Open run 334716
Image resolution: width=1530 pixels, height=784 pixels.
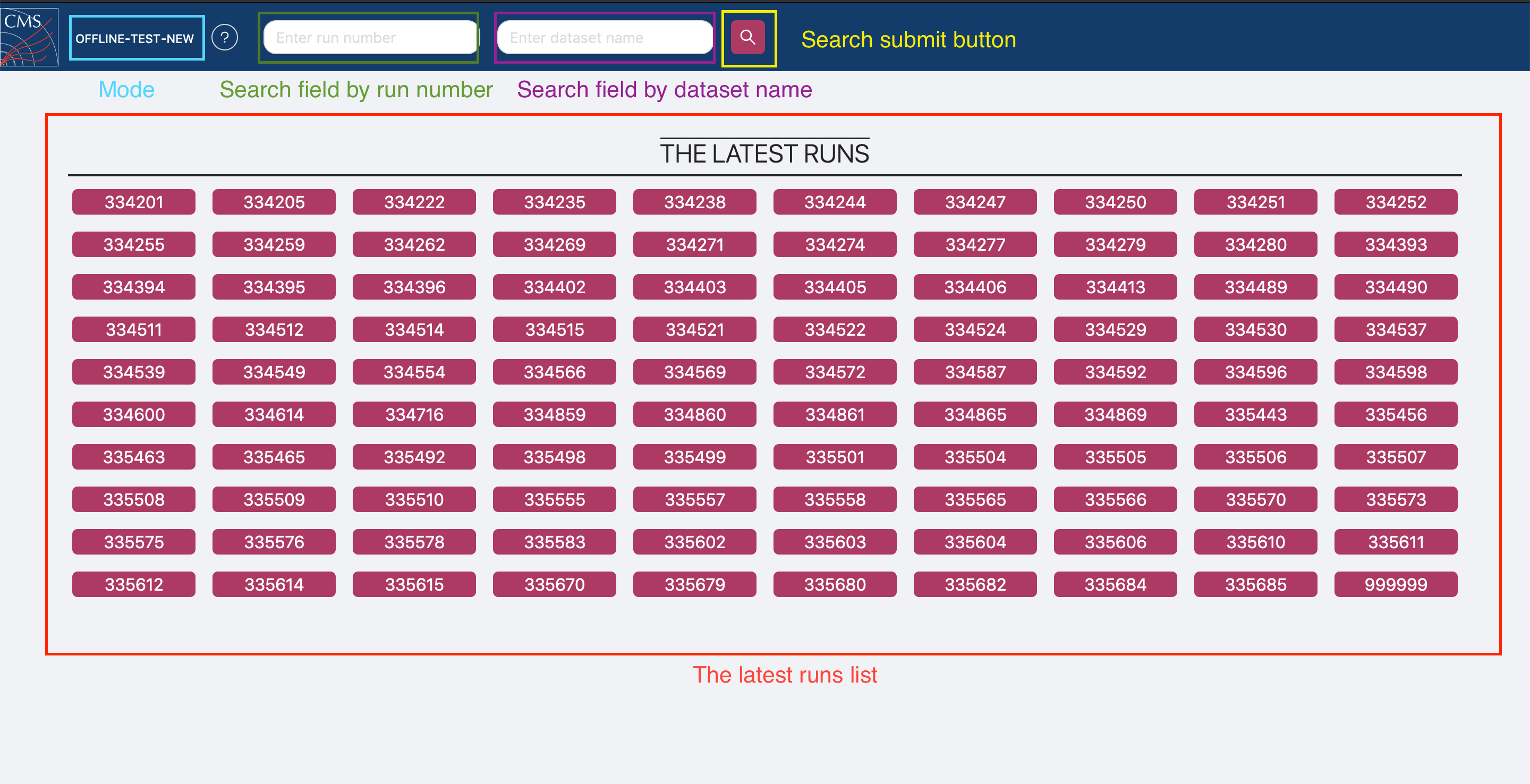click(414, 414)
